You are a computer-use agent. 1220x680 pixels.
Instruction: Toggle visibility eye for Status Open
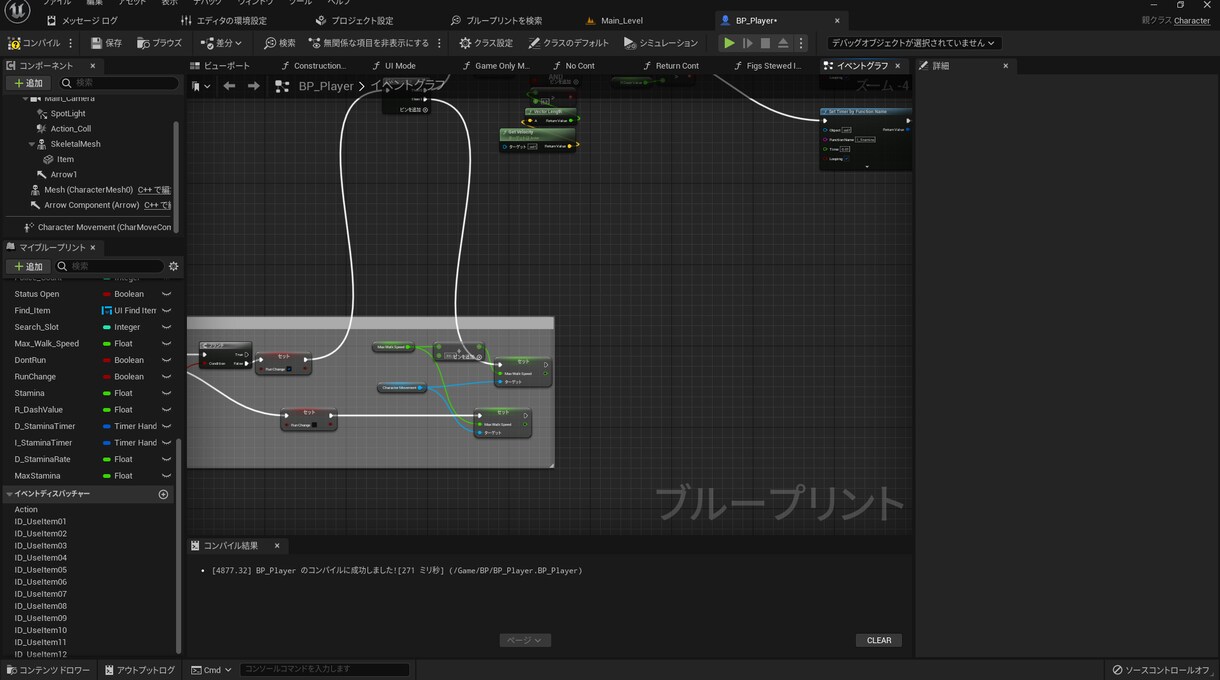coord(166,294)
